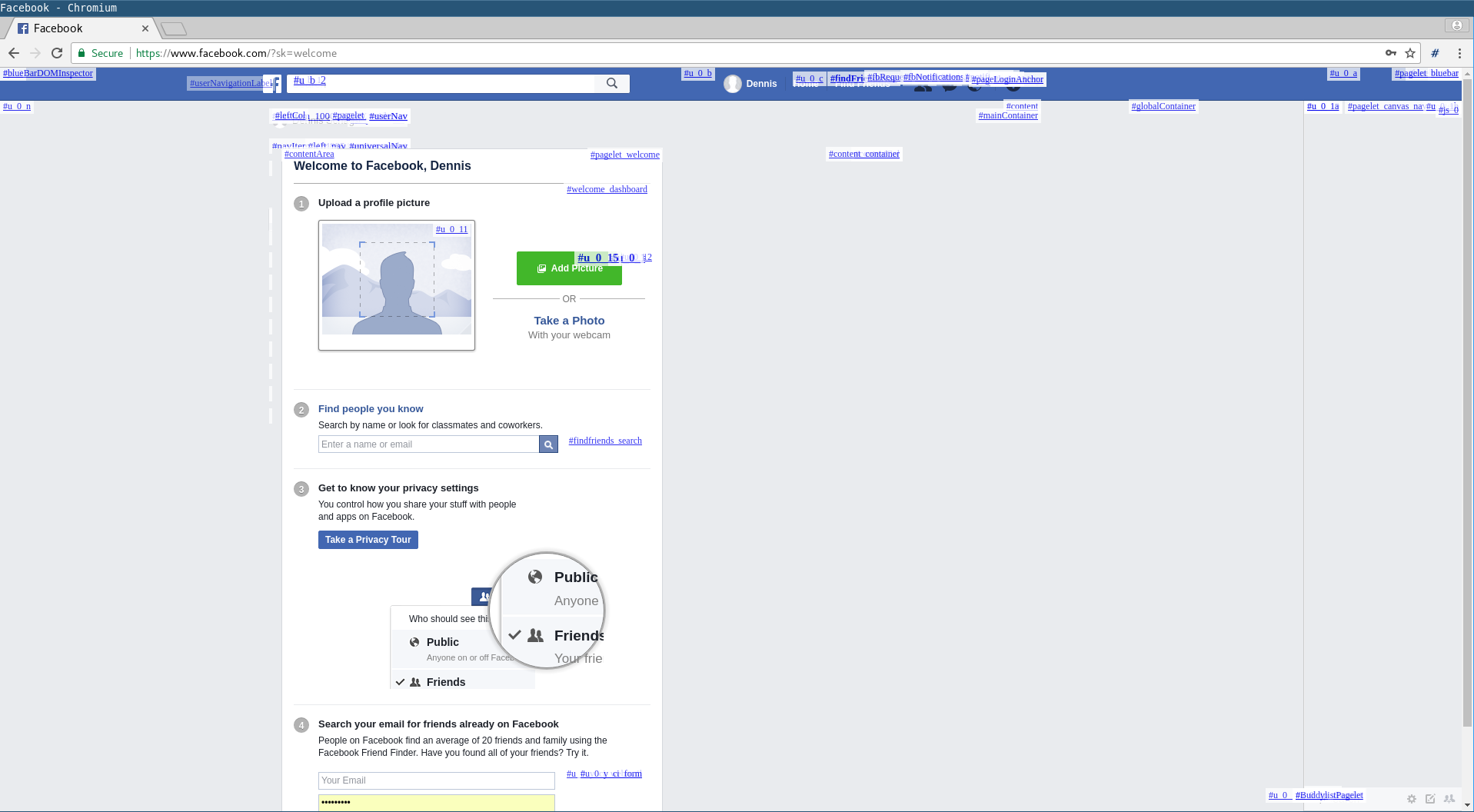1474x812 pixels.
Task: Go back with the browser back arrow
Action: tap(14, 53)
